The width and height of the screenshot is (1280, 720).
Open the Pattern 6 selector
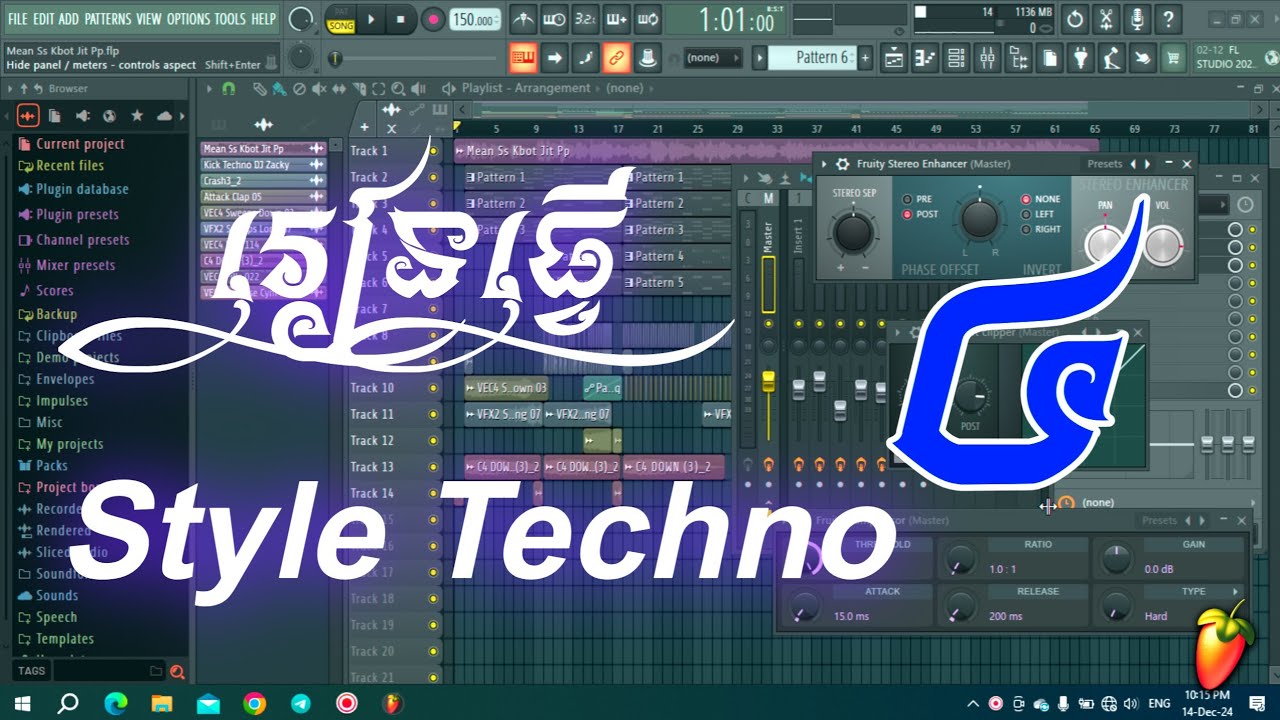point(811,58)
